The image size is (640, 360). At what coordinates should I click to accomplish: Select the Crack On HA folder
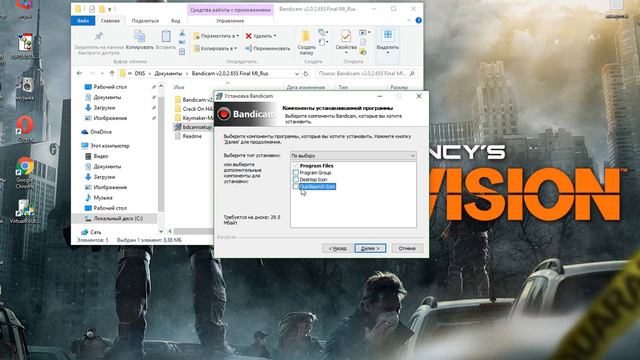193,109
